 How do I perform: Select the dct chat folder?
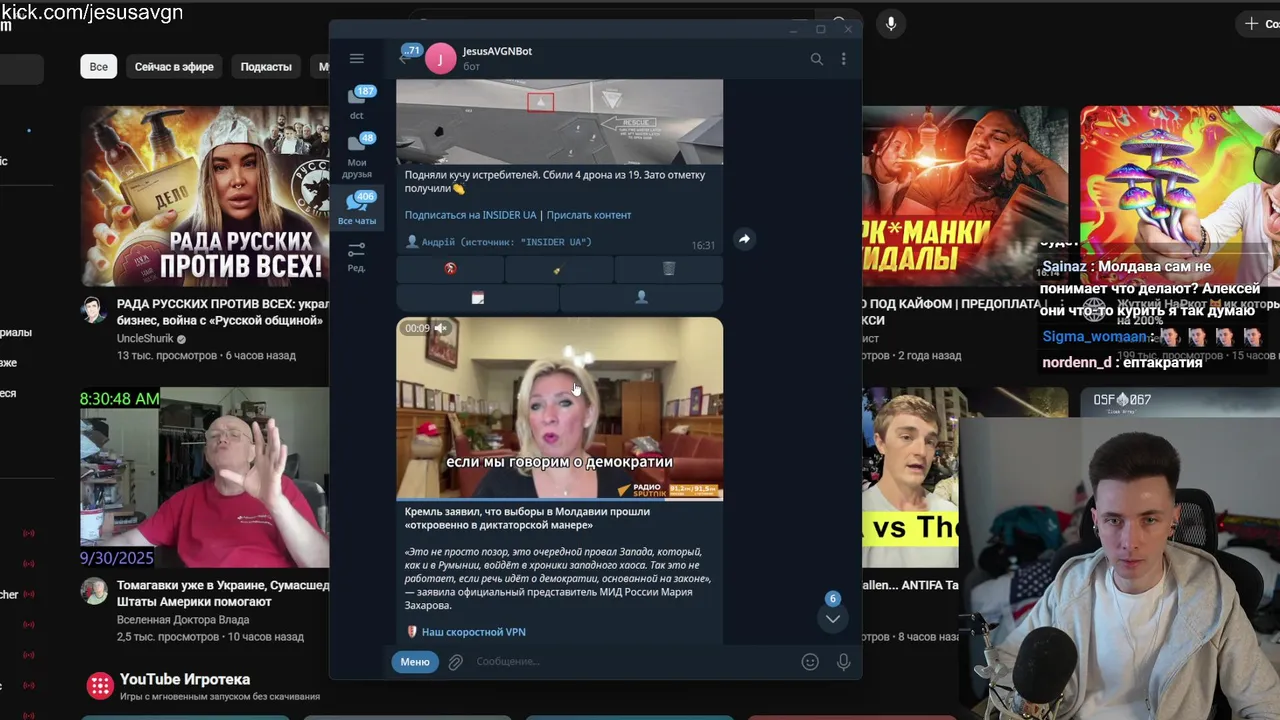pyautogui.click(x=357, y=103)
